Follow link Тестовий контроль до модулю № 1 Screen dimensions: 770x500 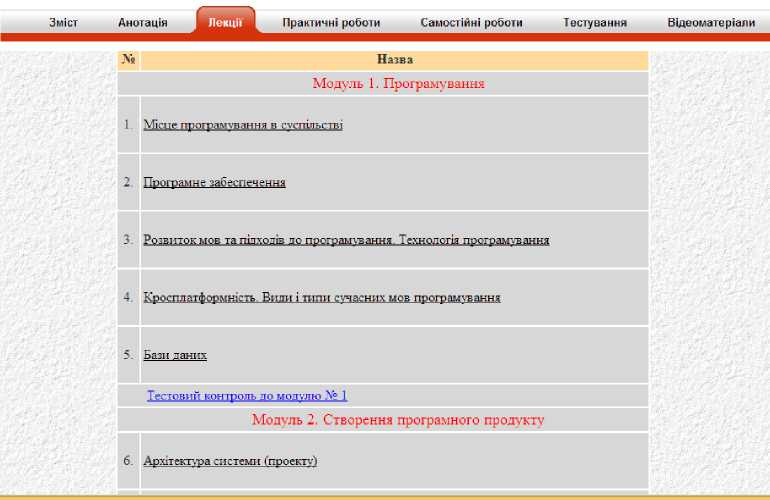(247, 395)
